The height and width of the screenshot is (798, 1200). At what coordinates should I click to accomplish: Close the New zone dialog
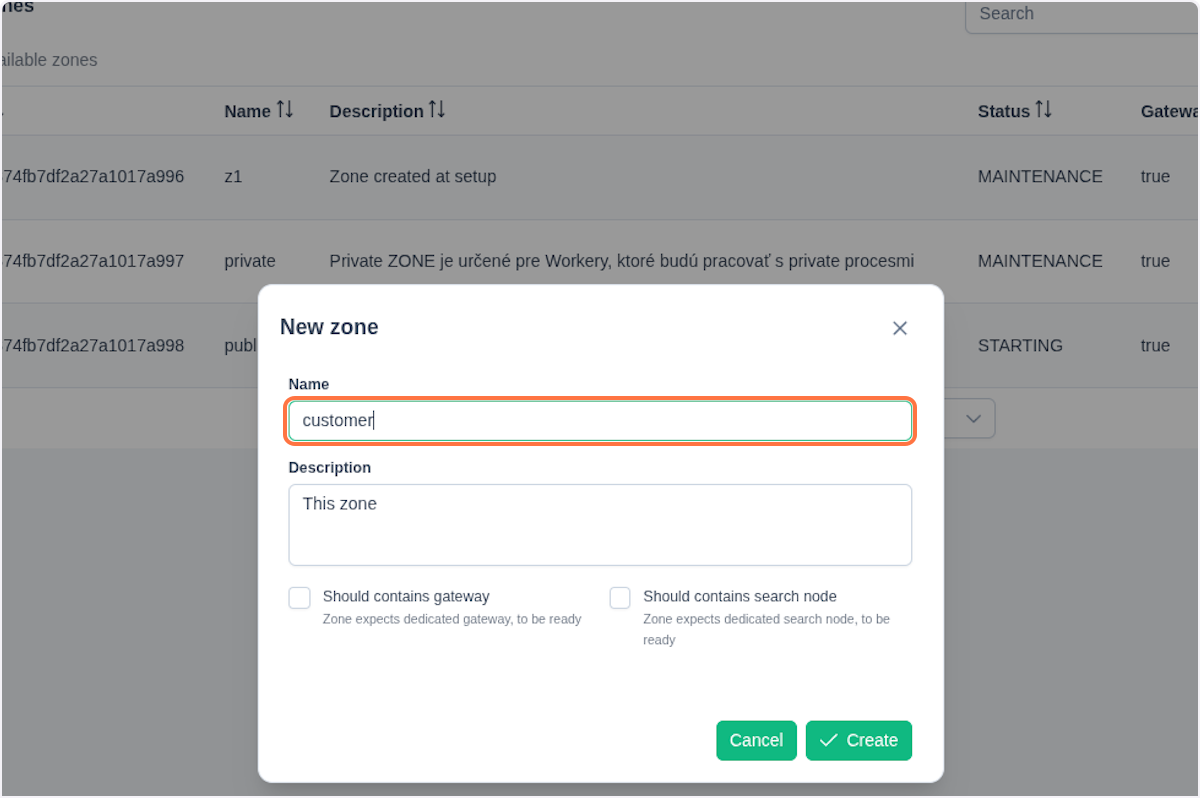click(899, 328)
